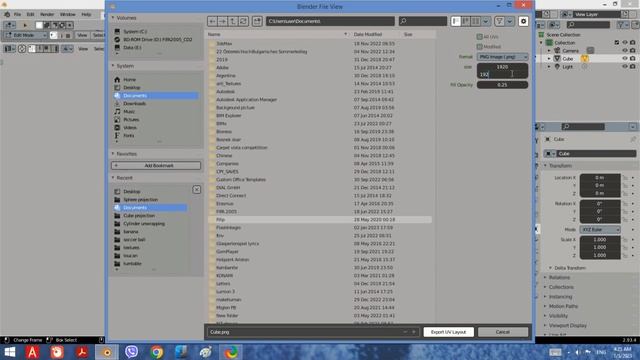Screen dimensions: 640x360
Task: Disable Cube render camera icon in outliner
Action: pos(633,59)
